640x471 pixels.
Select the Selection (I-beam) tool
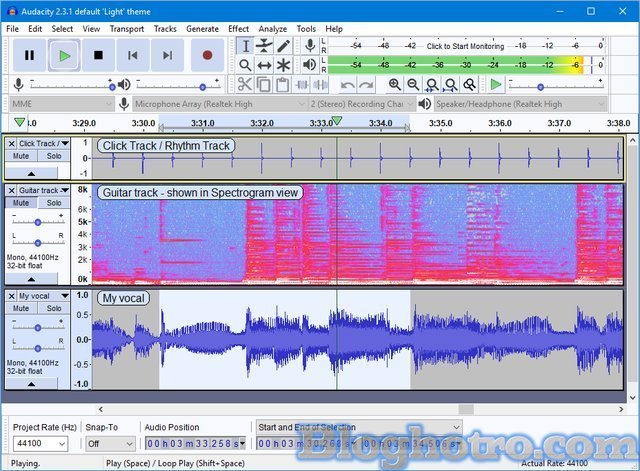(245, 46)
